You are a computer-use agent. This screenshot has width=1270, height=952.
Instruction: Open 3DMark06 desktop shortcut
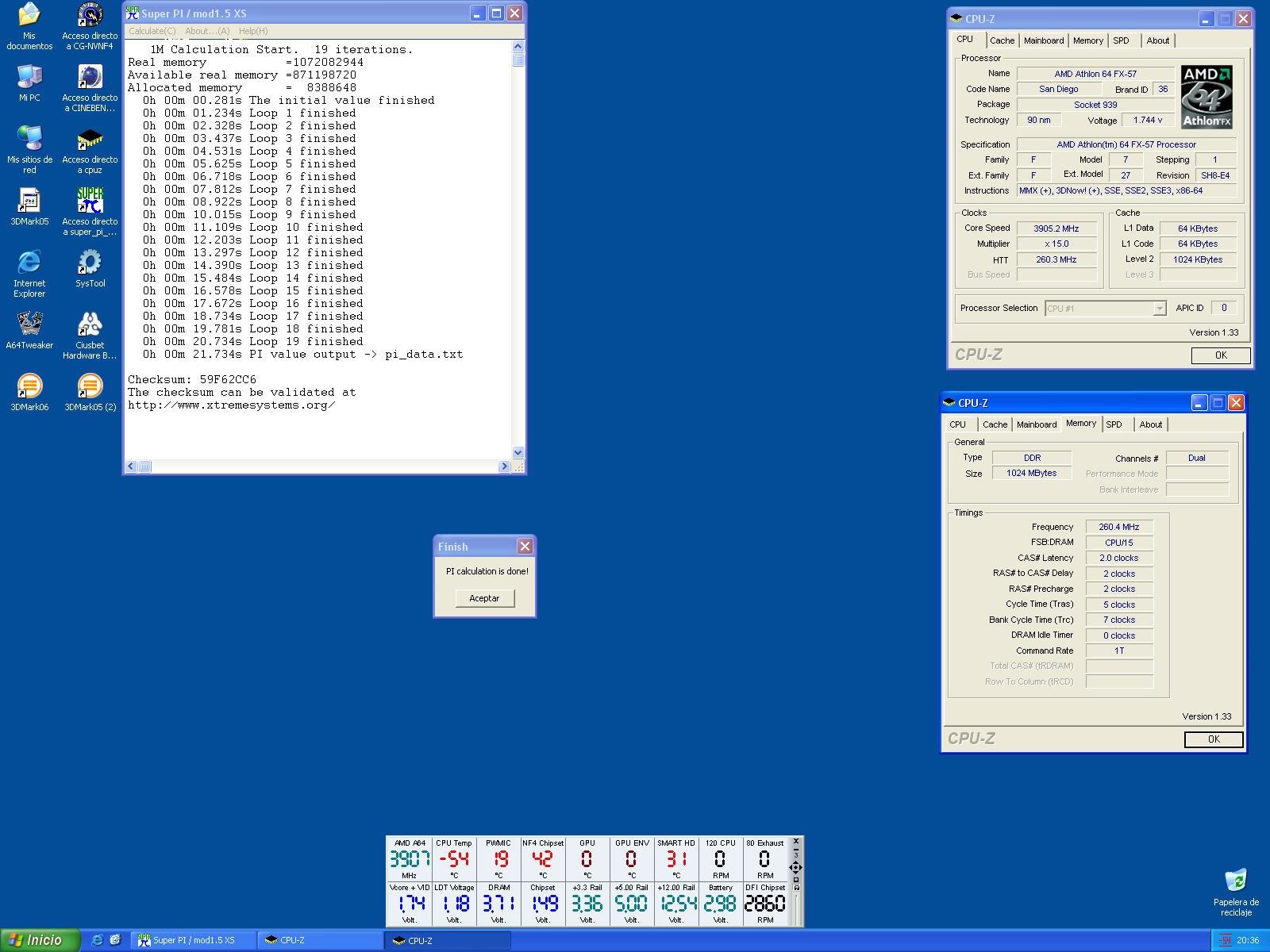coord(29,393)
